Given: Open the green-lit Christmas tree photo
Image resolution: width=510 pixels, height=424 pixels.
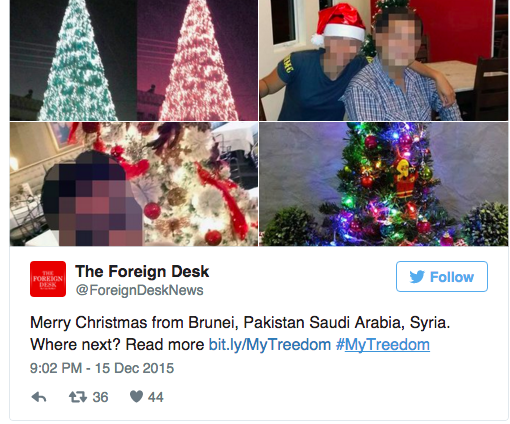Looking at the screenshot, I should [73, 60].
